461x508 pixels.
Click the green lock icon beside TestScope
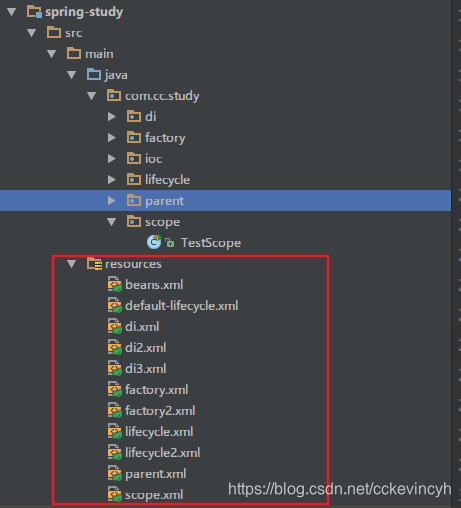[x=170, y=243]
